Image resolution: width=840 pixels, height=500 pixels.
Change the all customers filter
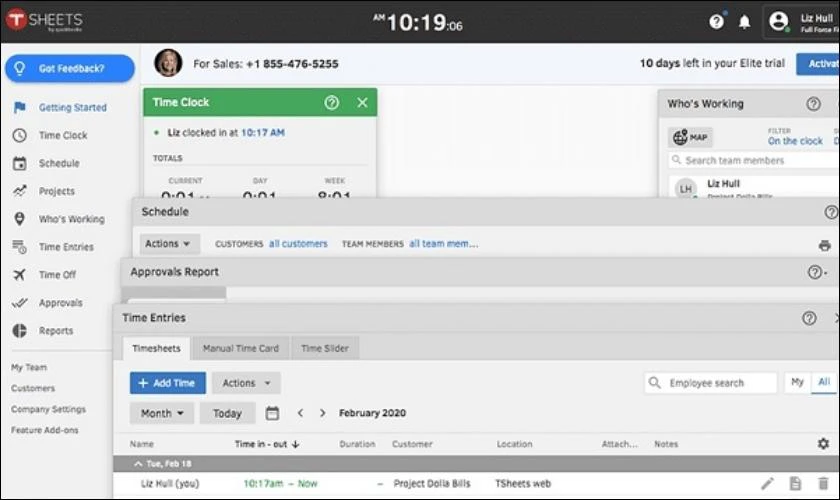pos(298,244)
